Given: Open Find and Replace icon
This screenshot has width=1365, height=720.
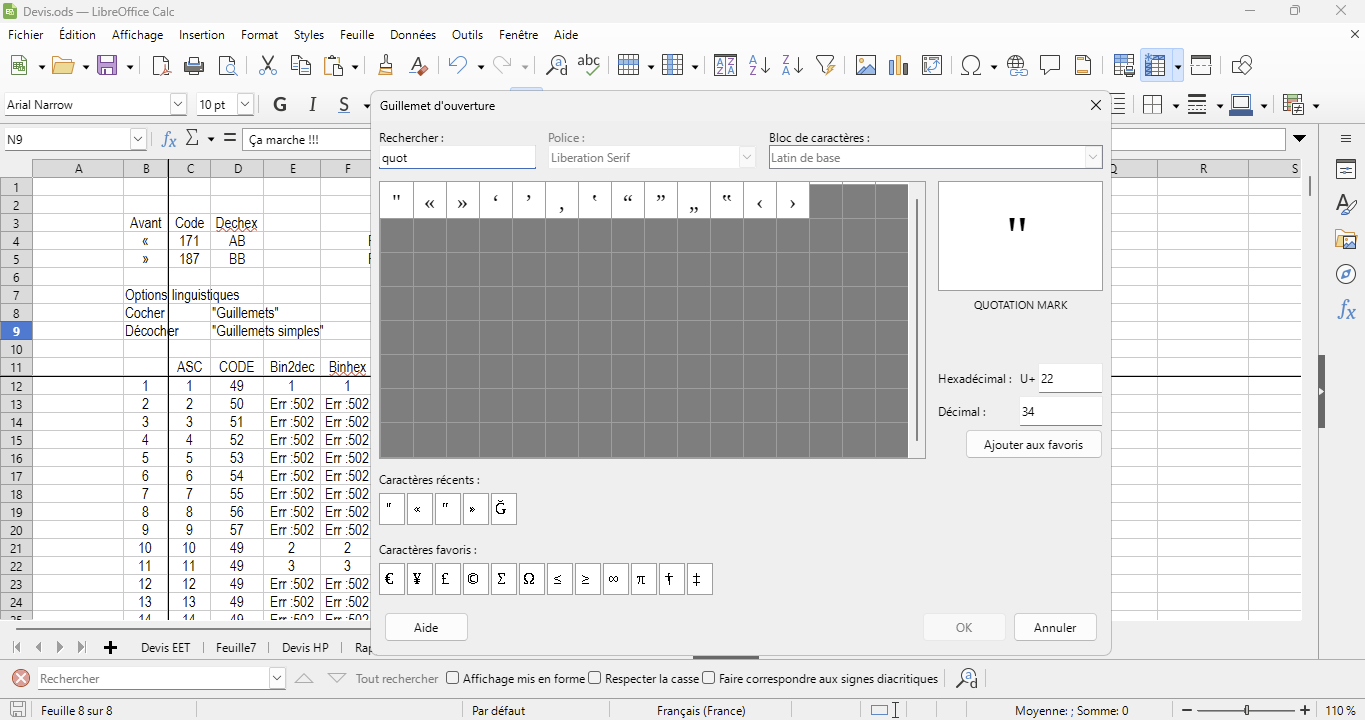Looking at the screenshot, I should coord(557,66).
